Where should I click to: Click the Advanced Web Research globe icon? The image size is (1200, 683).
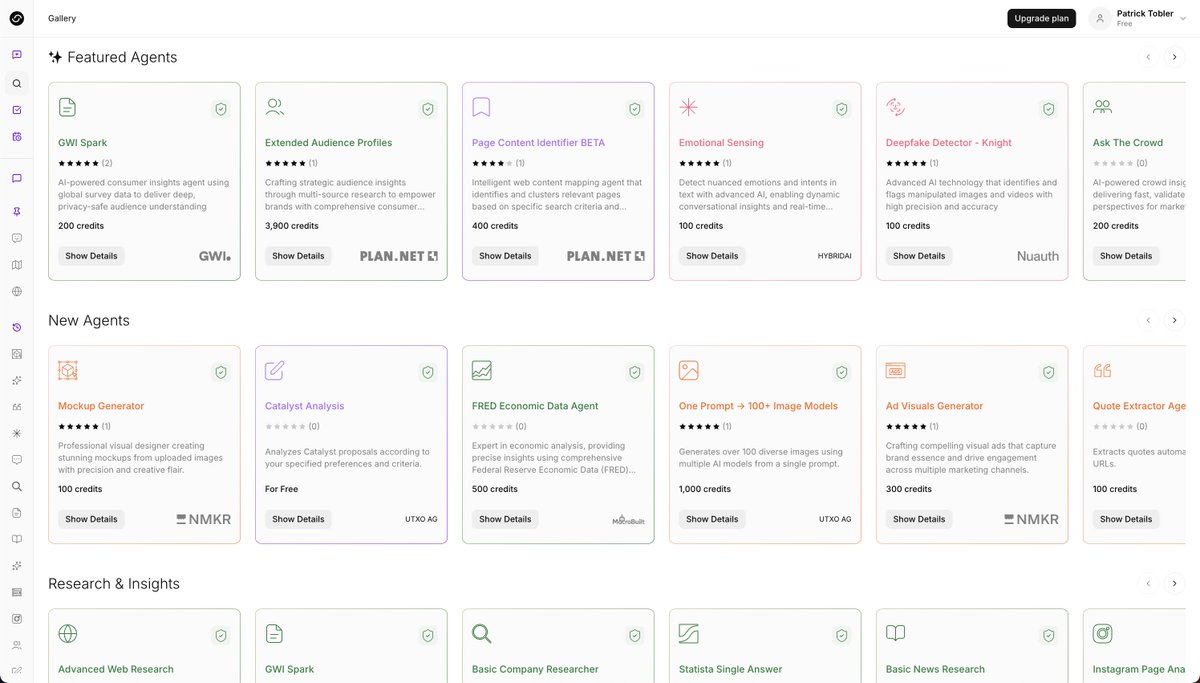pyautogui.click(x=67, y=633)
